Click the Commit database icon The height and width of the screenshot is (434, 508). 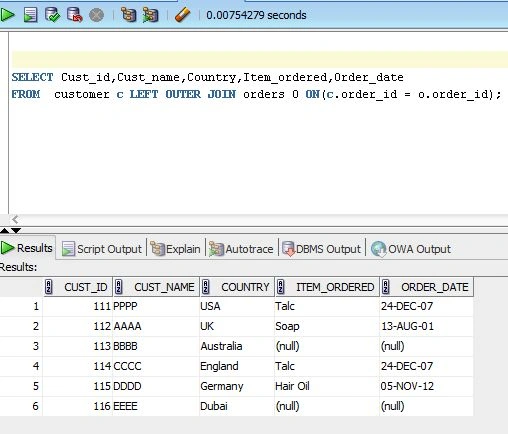point(52,15)
